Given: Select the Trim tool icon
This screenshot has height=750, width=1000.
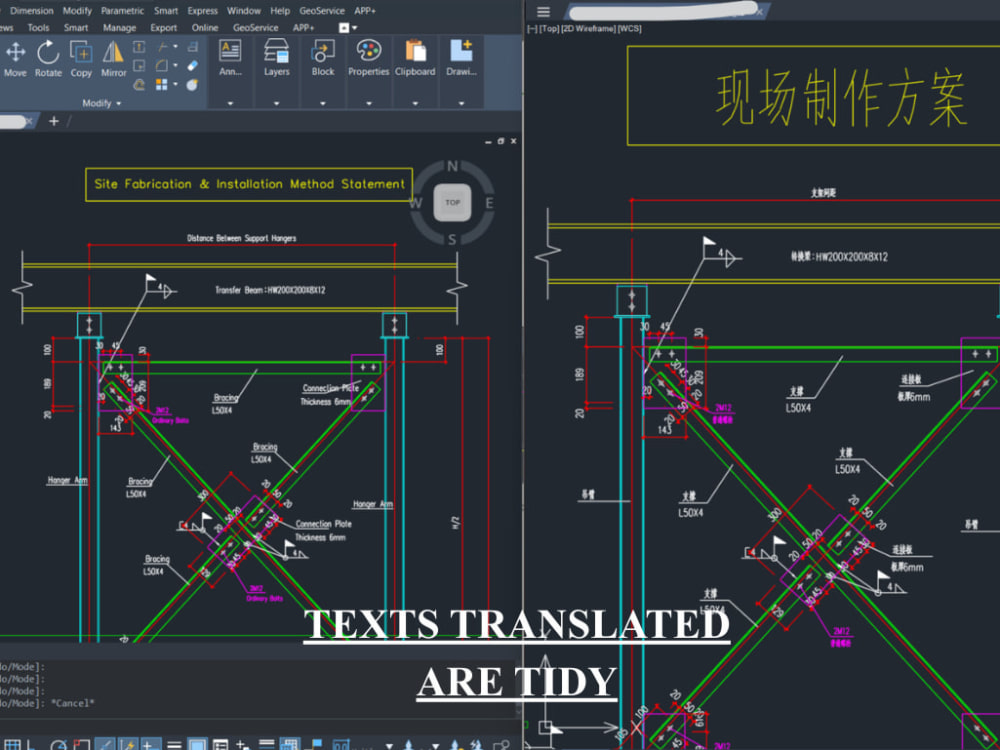Looking at the screenshot, I should [162, 47].
